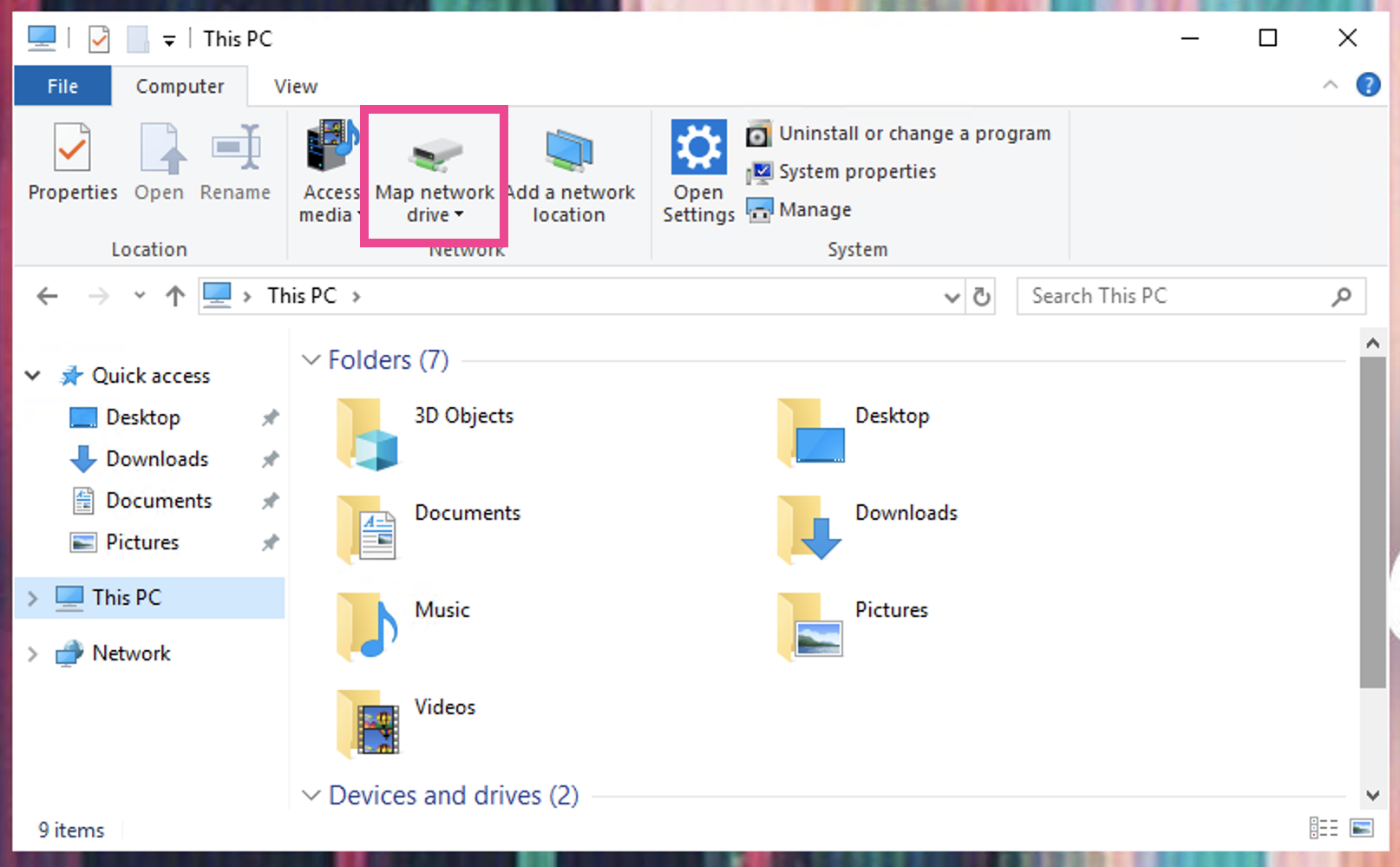Click the Back navigation arrow
The height and width of the screenshot is (867, 1400).
click(x=47, y=297)
